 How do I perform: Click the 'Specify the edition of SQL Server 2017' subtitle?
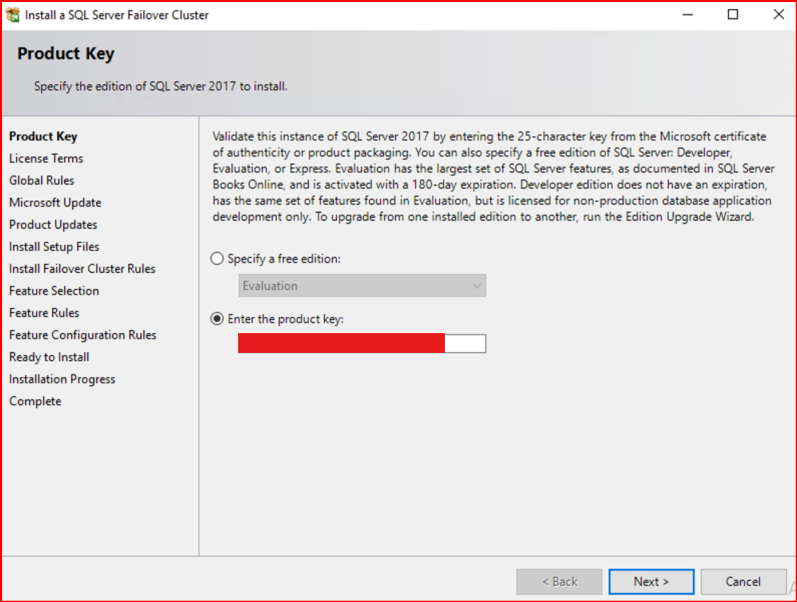(161, 86)
